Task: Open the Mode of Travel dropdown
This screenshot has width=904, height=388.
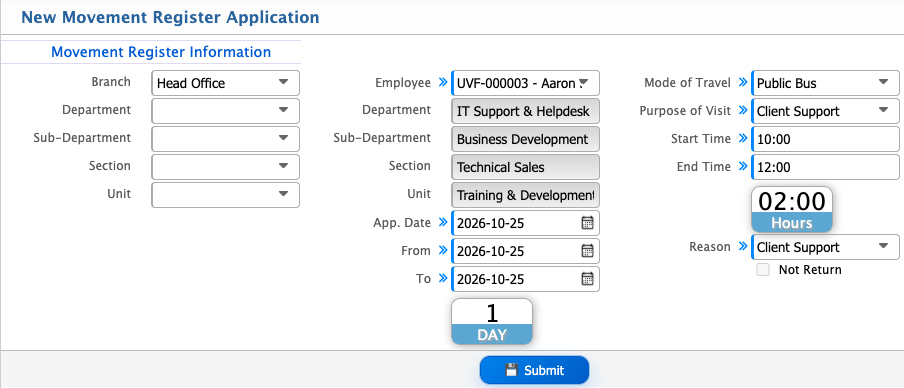Action: click(825, 83)
